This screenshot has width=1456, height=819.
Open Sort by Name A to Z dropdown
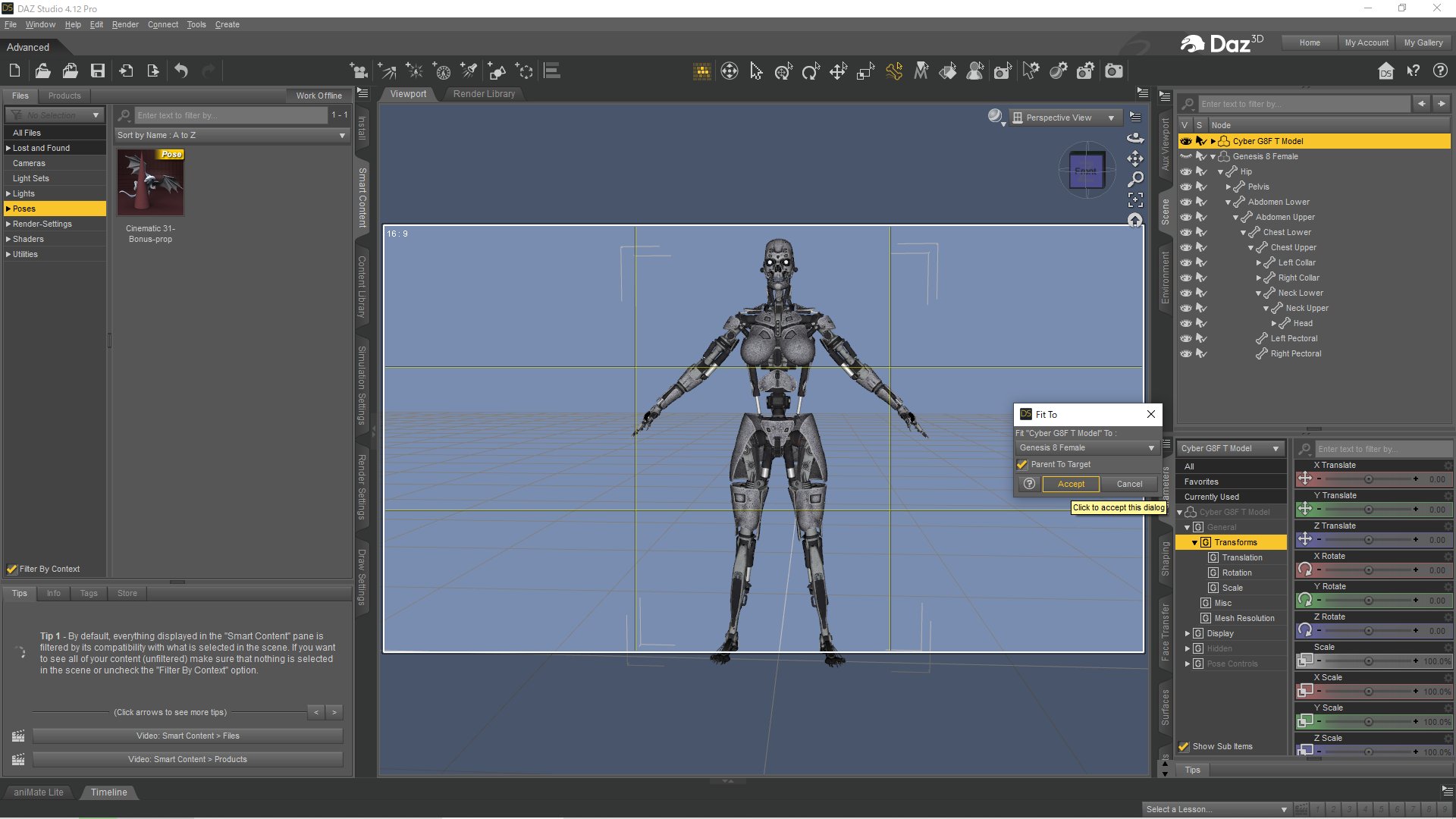tap(231, 135)
